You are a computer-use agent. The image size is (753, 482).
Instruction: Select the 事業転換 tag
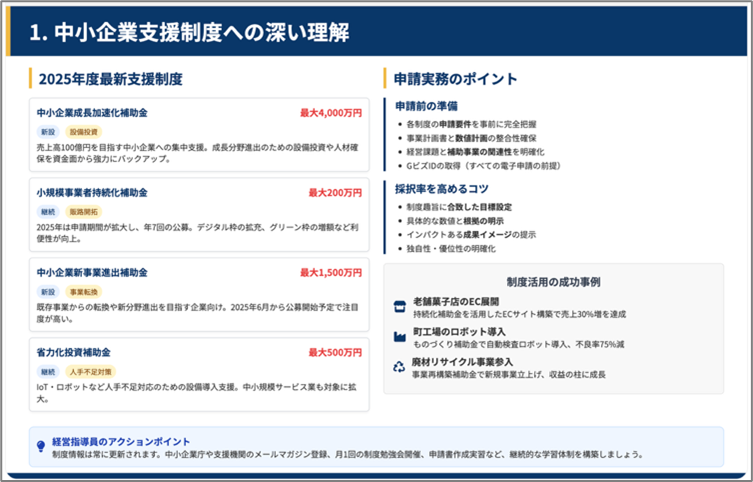point(84,292)
